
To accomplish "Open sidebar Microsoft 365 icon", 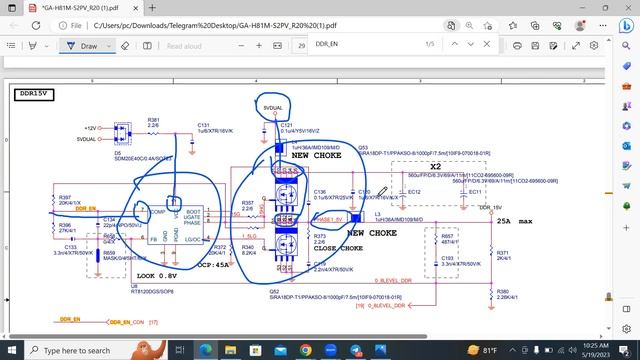I will pyautogui.click(x=627, y=126).
